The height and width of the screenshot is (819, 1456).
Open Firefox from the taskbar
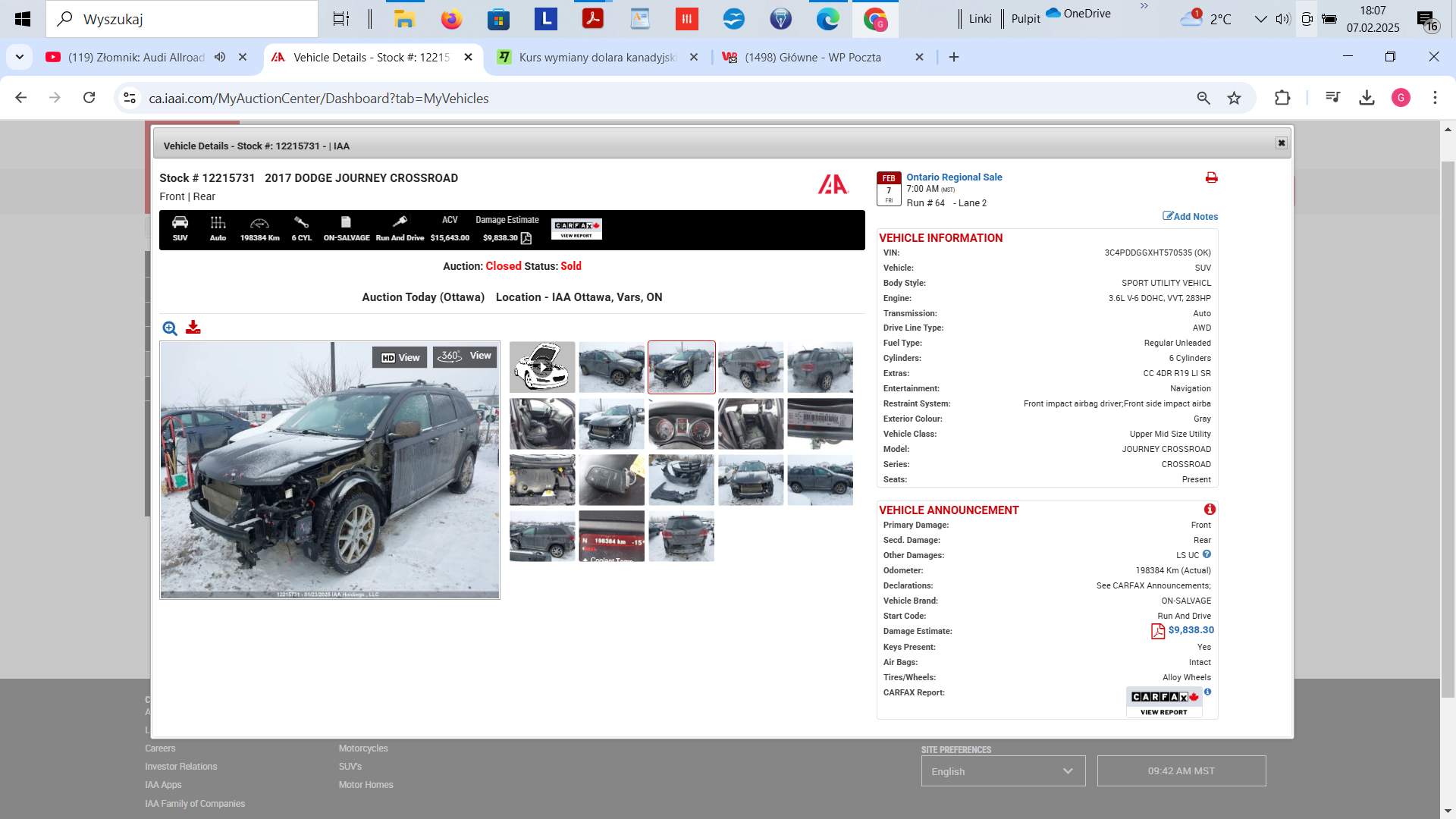(x=451, y=19)
